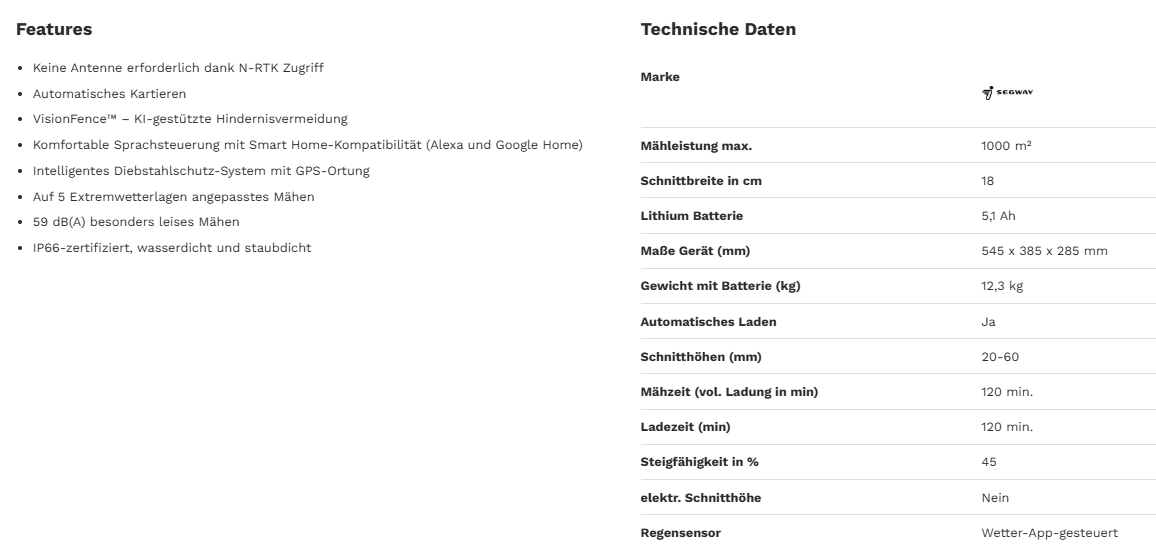This screenshot has width=1156, height=544.
Task: Click the Extremwetterlagen feature bullet
Action: (173, 197)
